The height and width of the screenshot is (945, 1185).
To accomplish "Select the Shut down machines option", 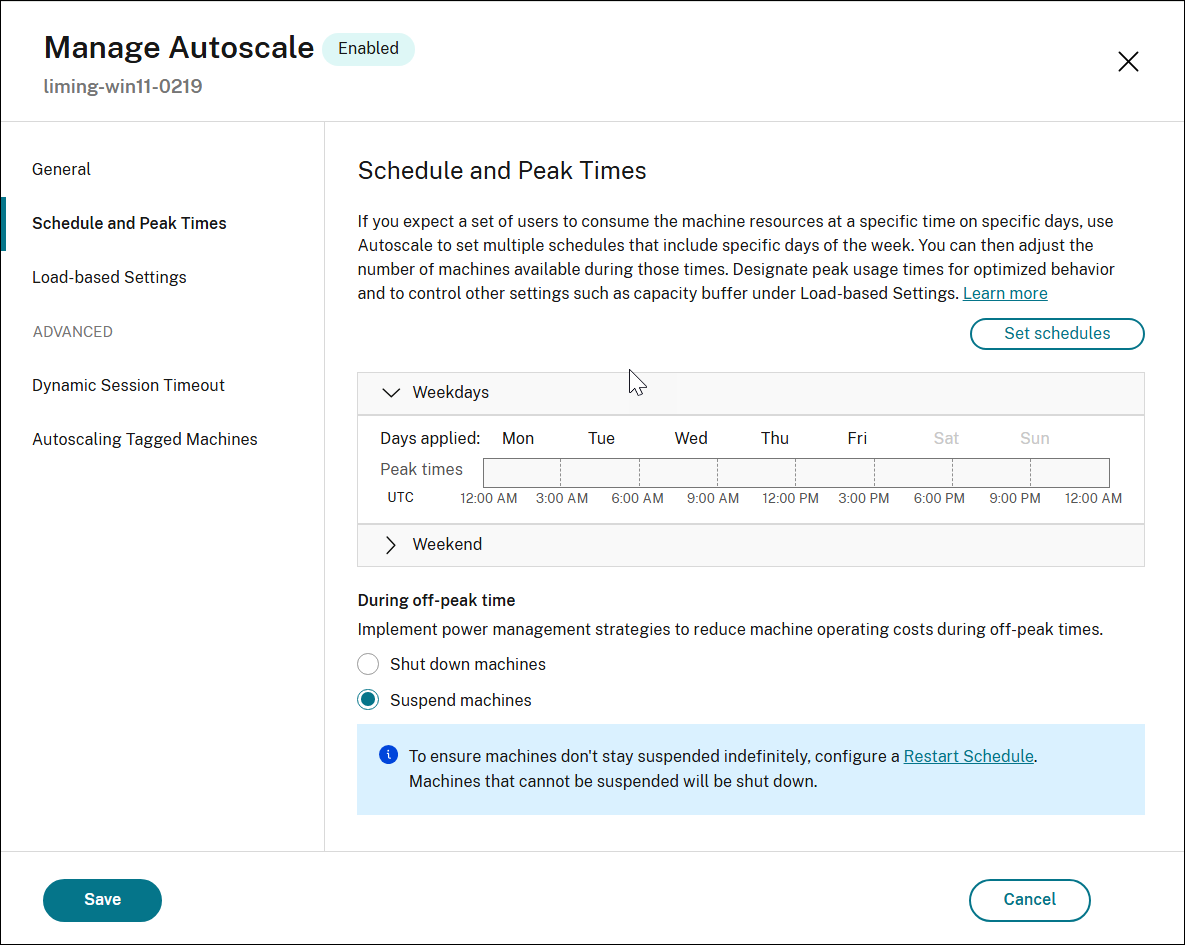I will pos(368,663).
